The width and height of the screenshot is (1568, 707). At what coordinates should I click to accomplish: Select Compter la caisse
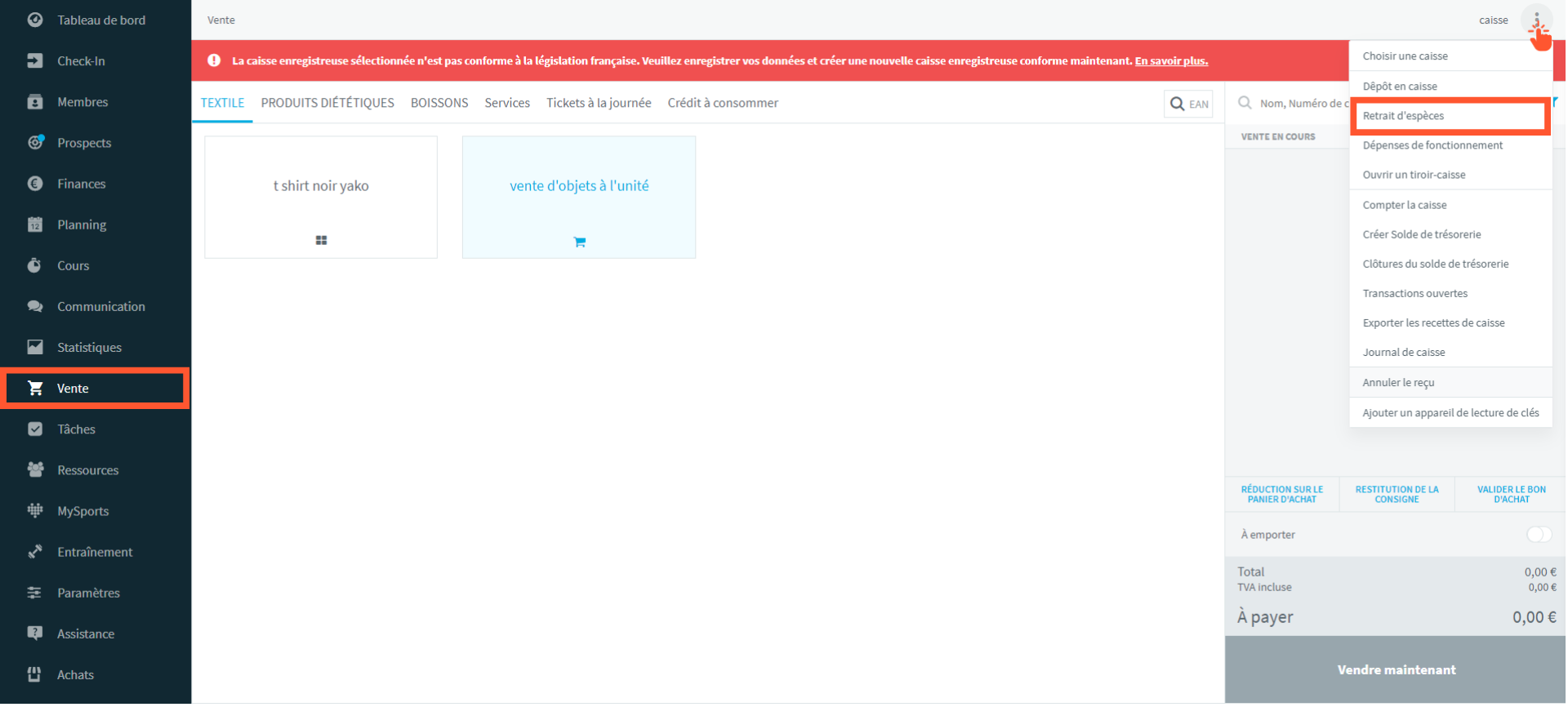(1450, 205)
